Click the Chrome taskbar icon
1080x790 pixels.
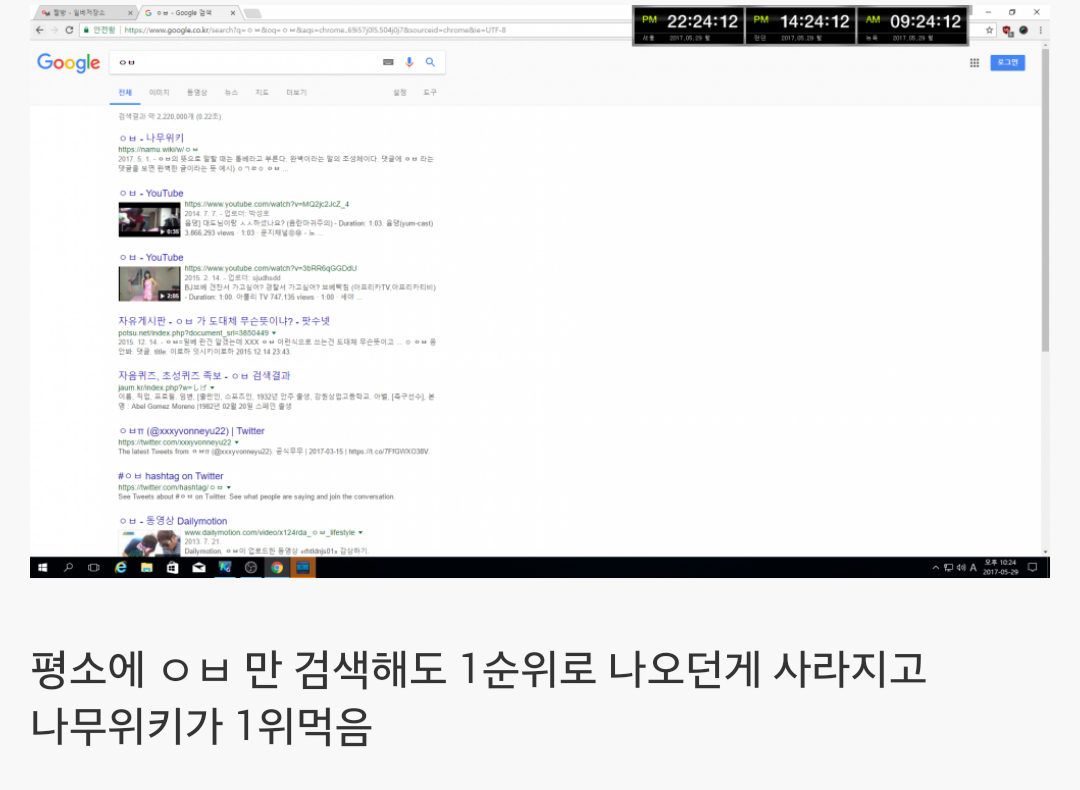(277, 568)
